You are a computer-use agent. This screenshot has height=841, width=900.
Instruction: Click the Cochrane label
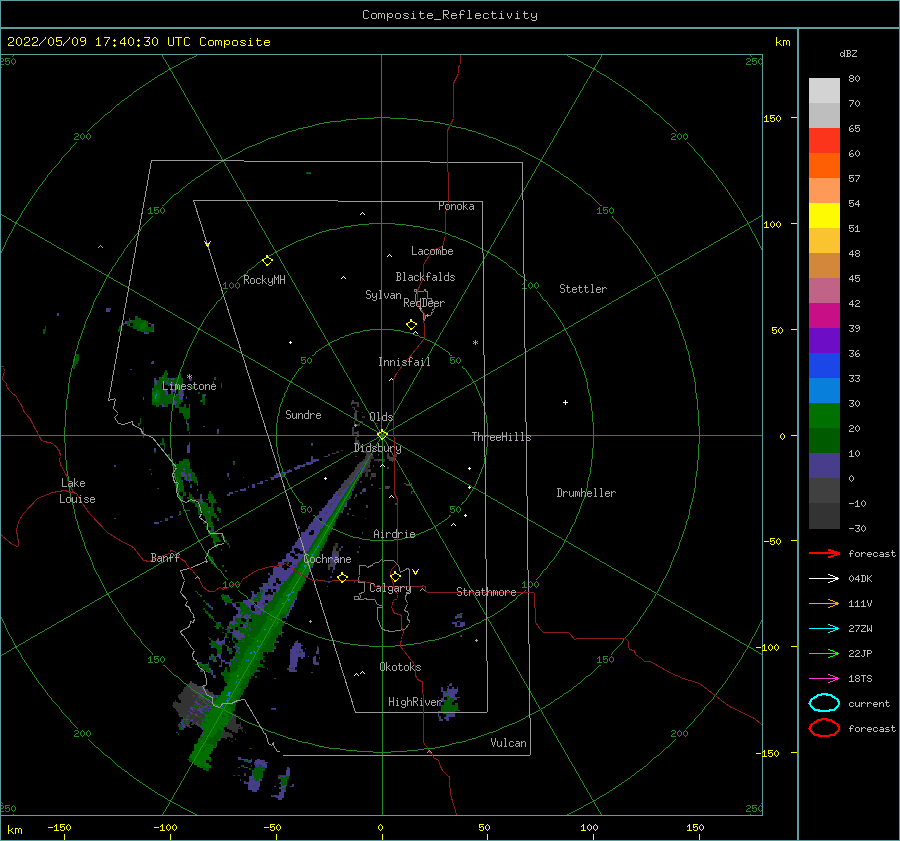coord(327,559)
